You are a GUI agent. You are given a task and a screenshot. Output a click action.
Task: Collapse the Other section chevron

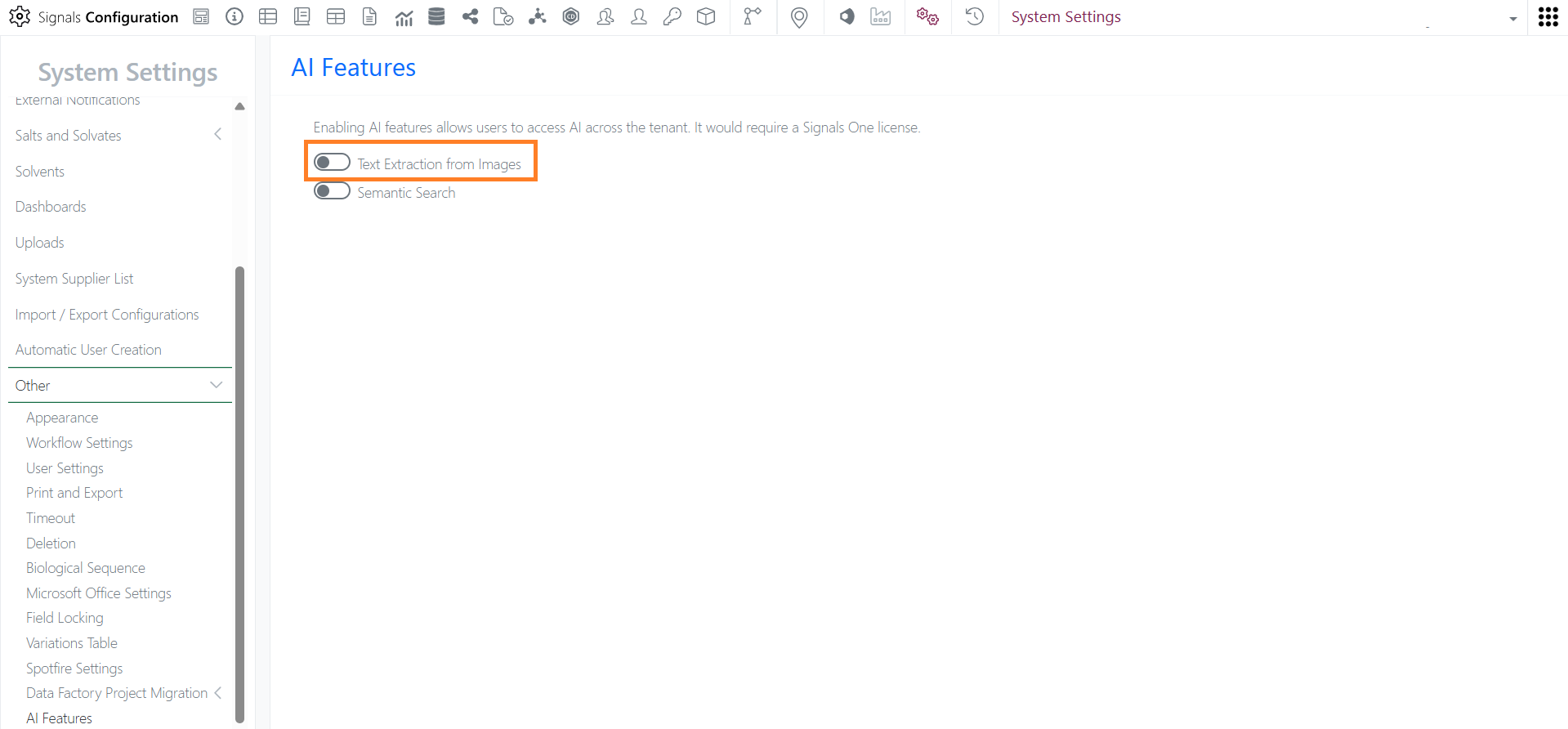tap(217, 385)
